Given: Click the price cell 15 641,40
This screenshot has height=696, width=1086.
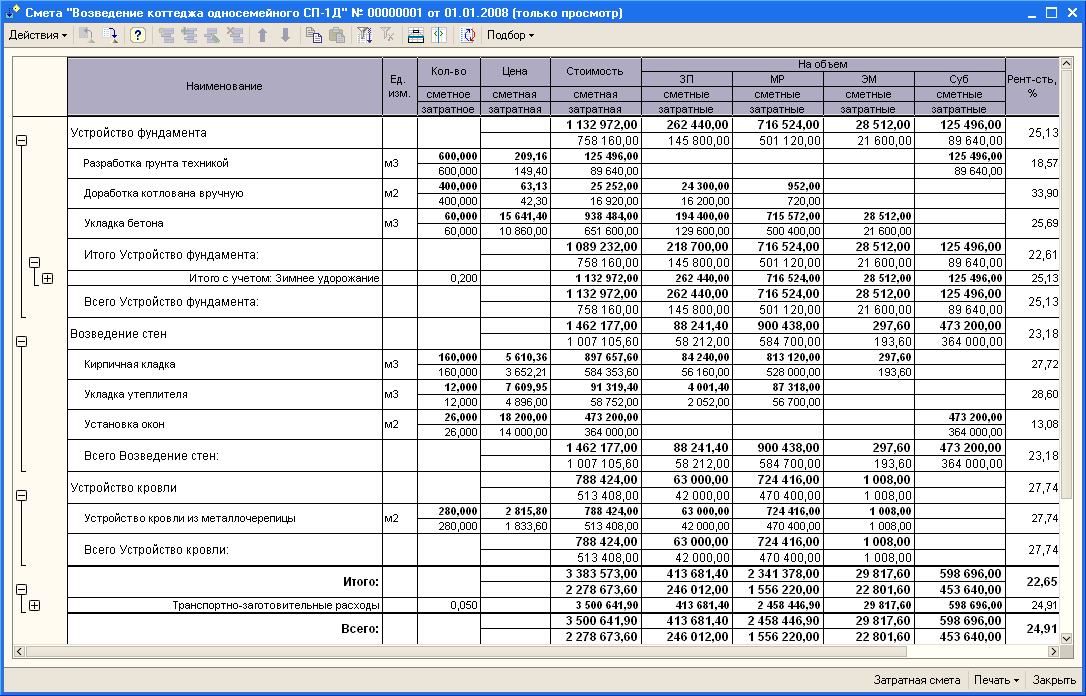Looking at the screenshot, I should coord(515,217).
